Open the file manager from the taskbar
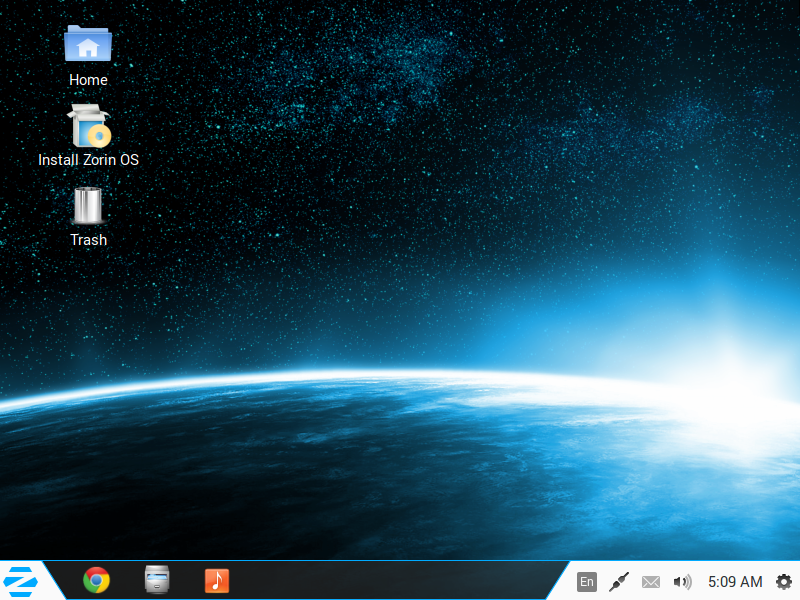This screenshot has height=600, width=800. pyautogui.click(x=157, y=580)
